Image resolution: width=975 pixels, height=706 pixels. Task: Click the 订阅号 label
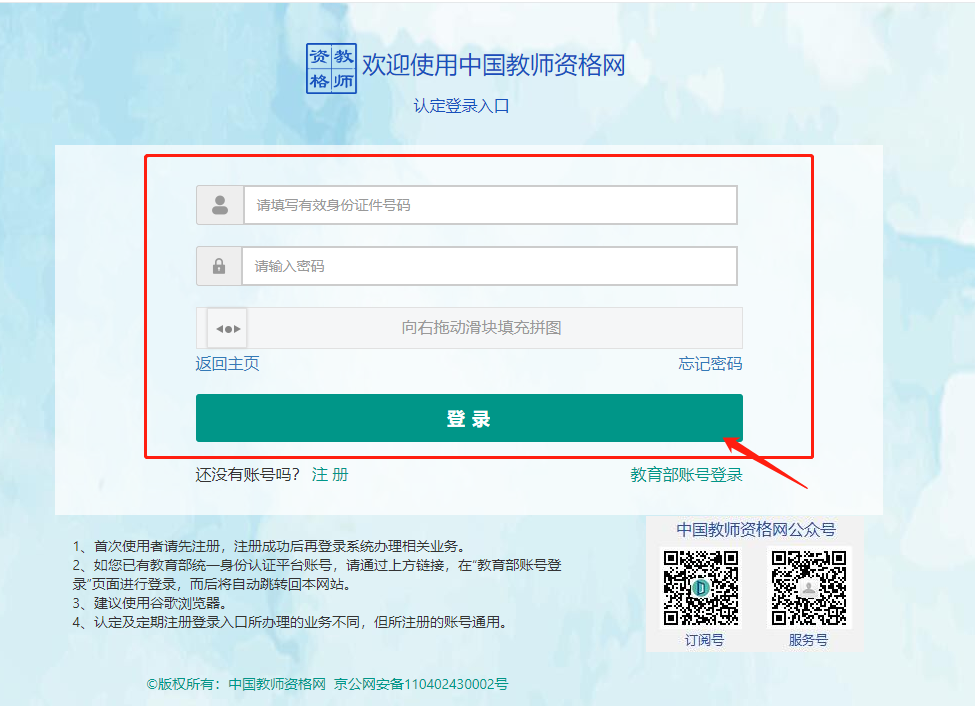point(704,640)
